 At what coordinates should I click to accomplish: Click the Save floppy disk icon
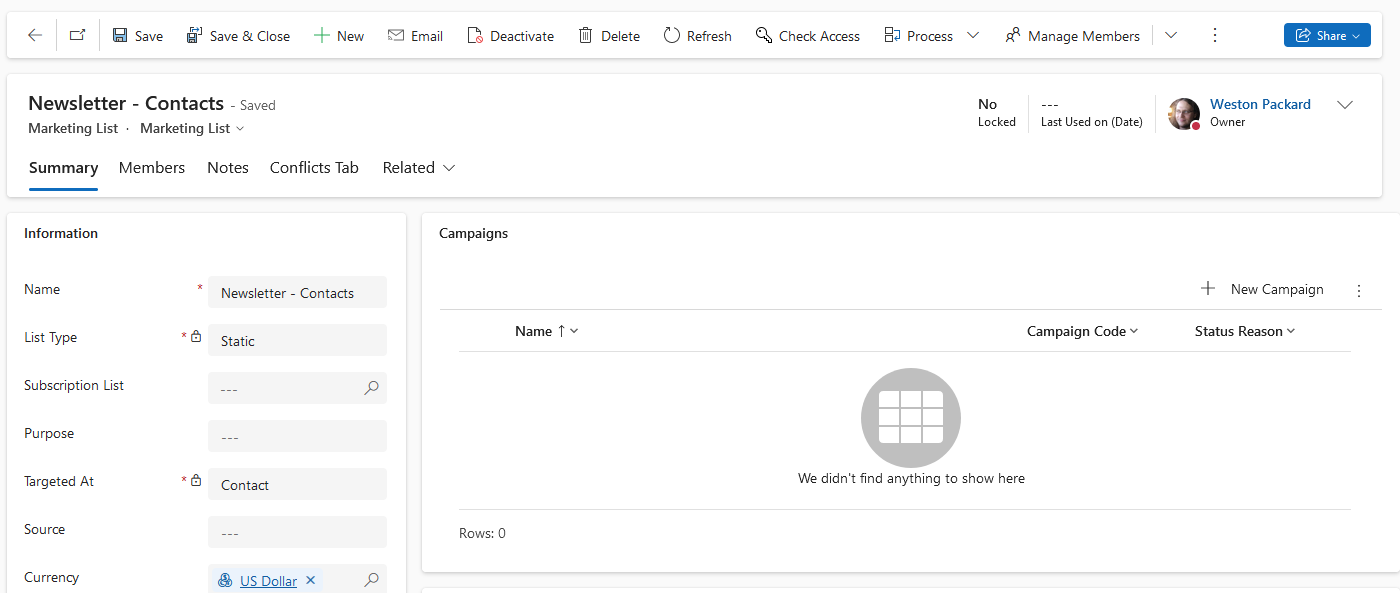click(120, 35)
